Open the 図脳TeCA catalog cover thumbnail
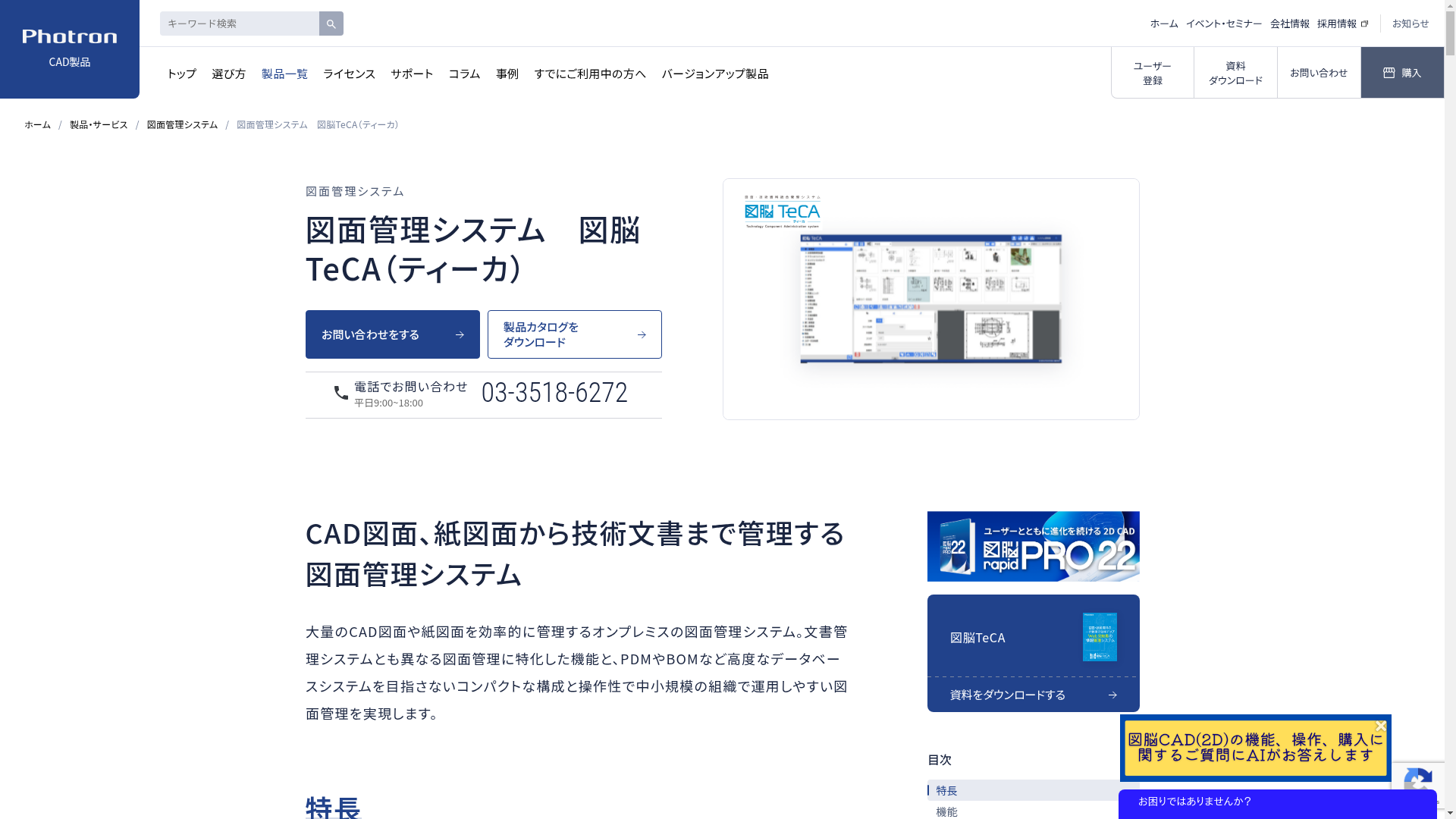 tap(1099, 637)
